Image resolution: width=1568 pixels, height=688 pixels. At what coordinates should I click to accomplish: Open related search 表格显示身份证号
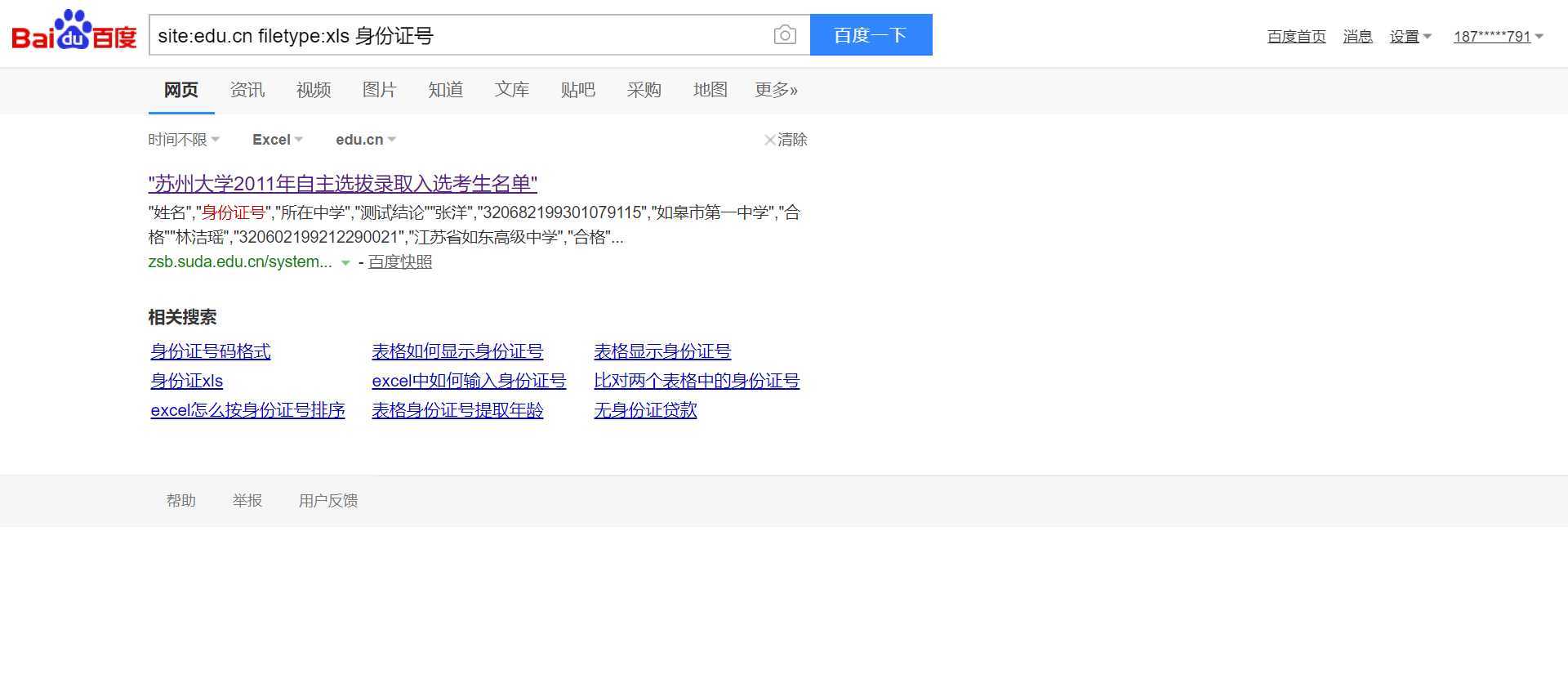point(662,351)
